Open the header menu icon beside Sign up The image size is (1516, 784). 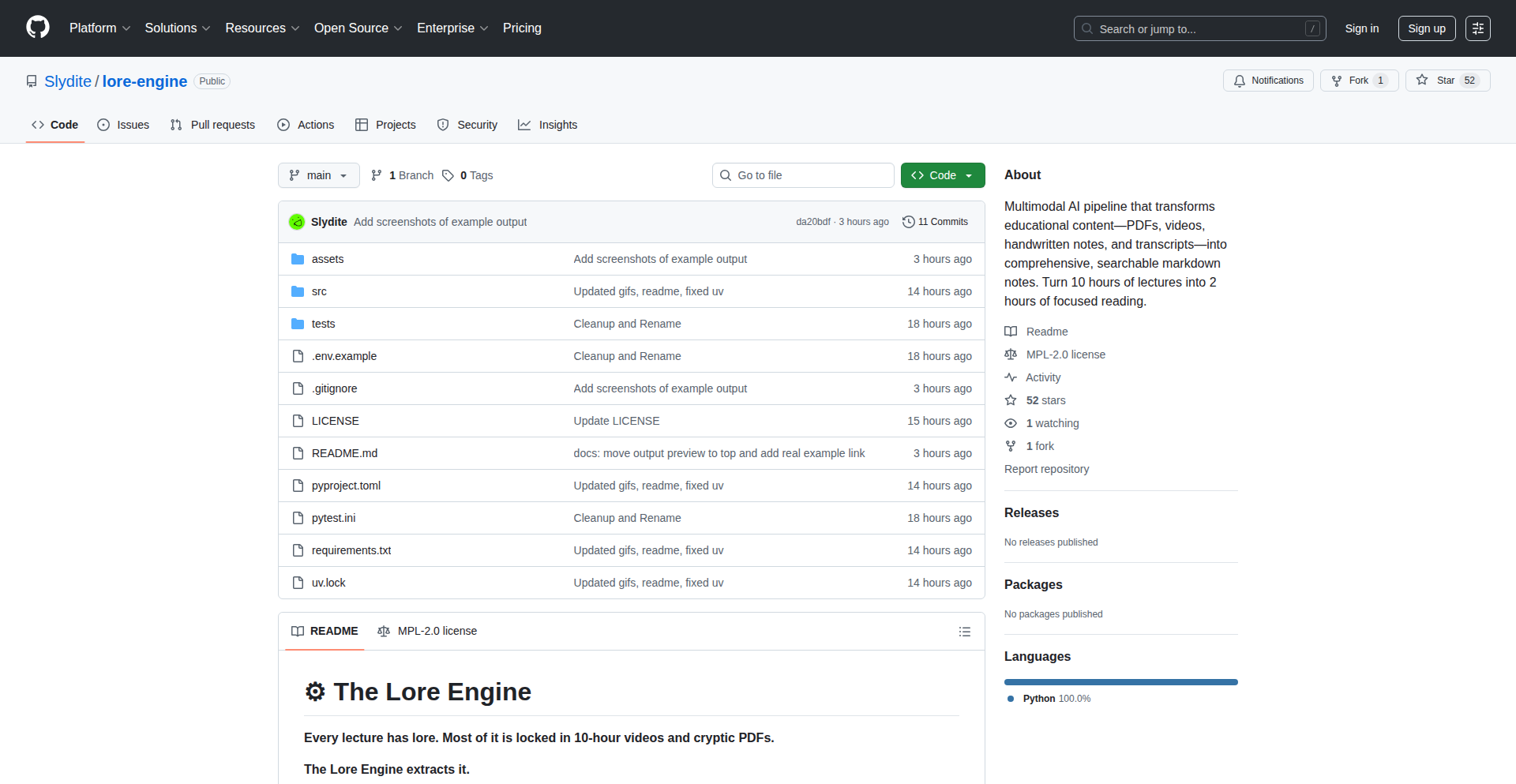[1477, 28]
